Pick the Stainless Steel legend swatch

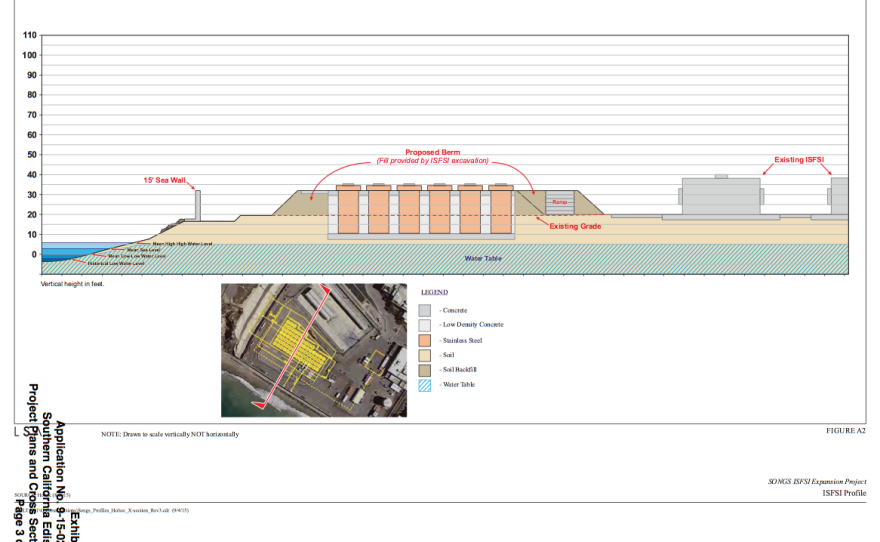click(425, 340)
